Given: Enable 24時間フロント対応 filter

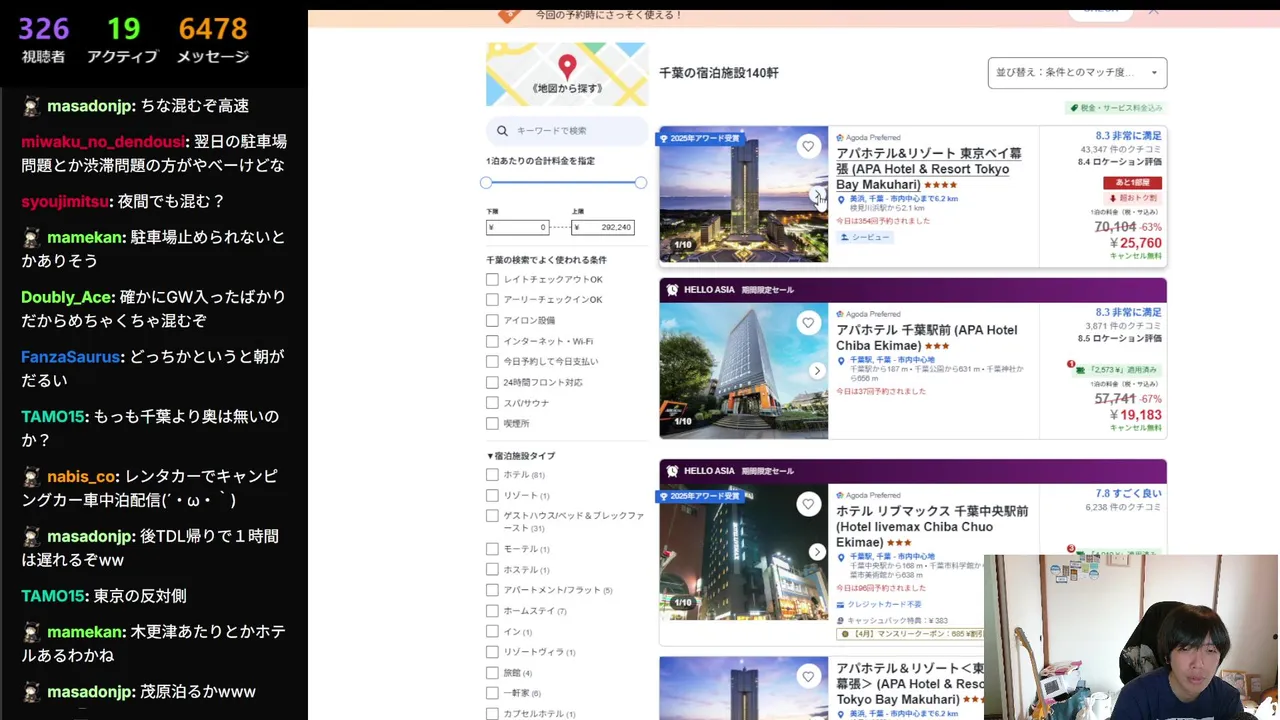Looking at the screenshot, I should coord(492,382).
